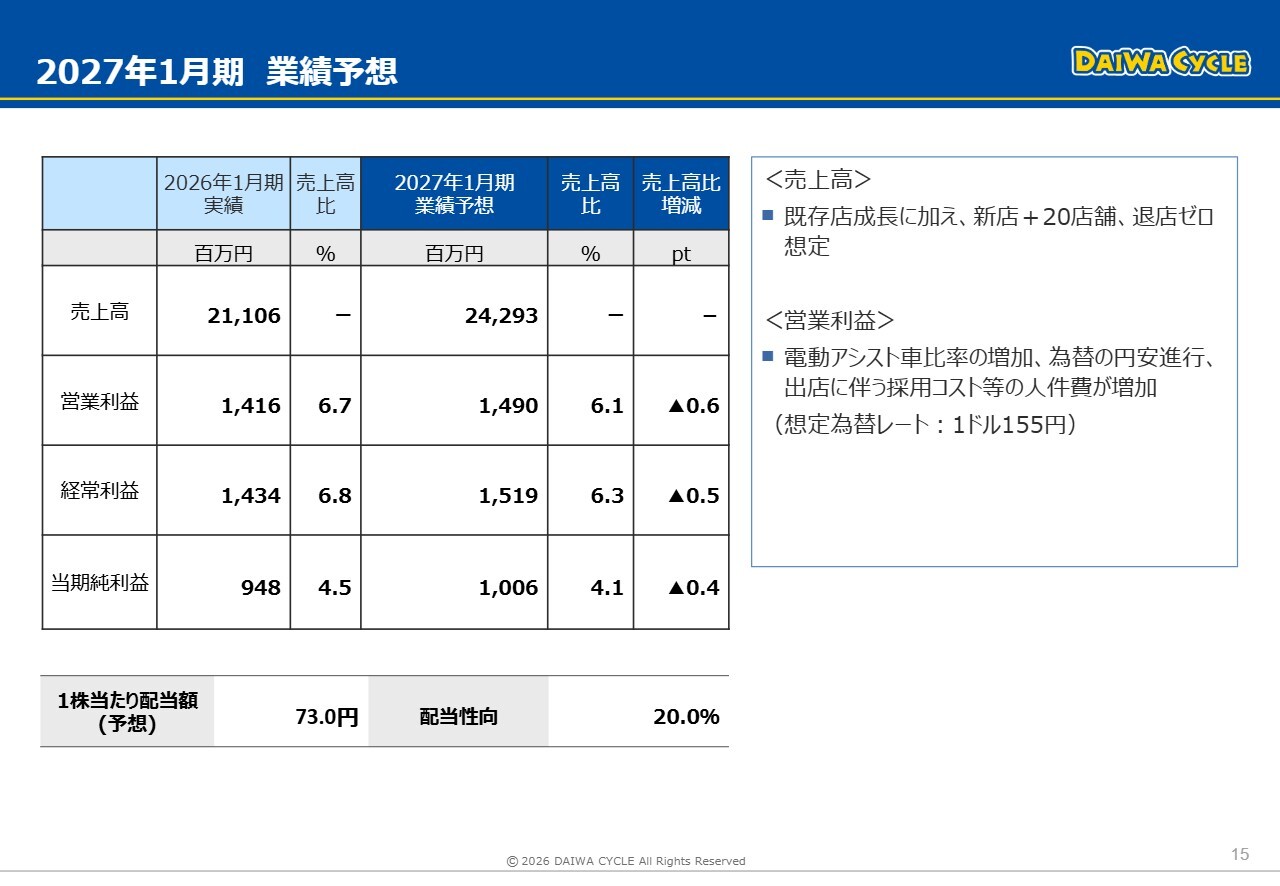
Task: Select the slide title 2027年1月期 業績予想
Action: pos(217,72)
